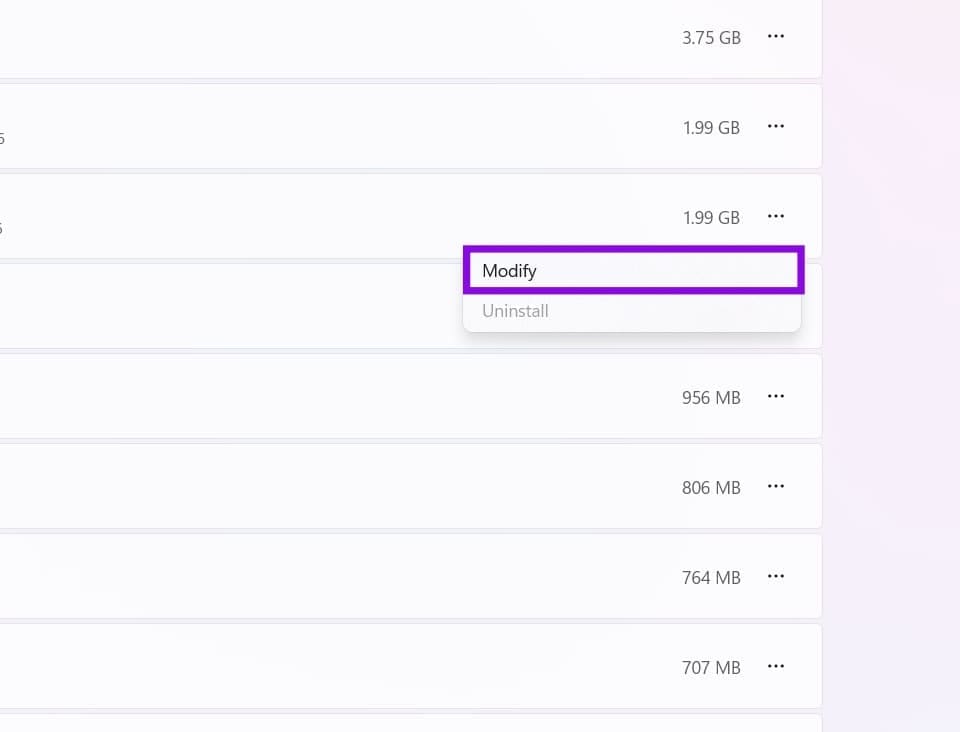Click the 3.75 GB size label
The width and height of the screenshot is (960, 732).
coord(711,38)
